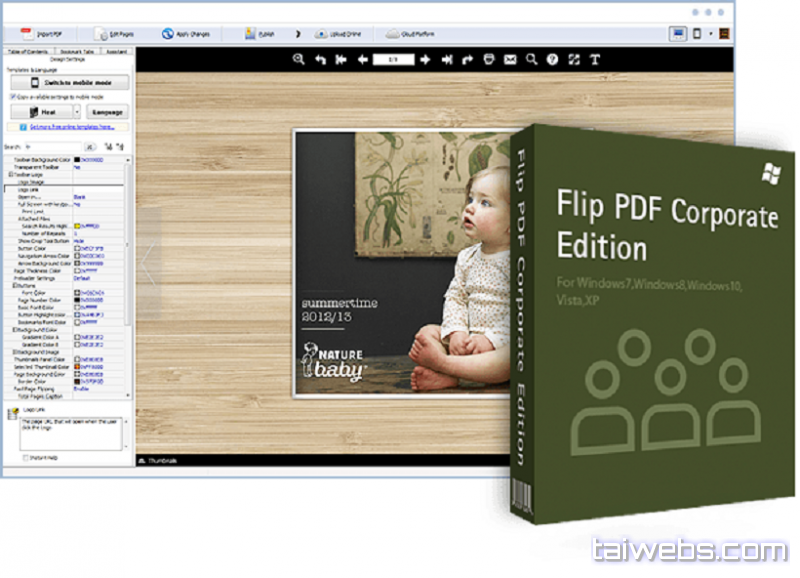This screenshot has height=578, width=800.
Task: Toggle fullscreen view icon
Action: tap(574, 60)
